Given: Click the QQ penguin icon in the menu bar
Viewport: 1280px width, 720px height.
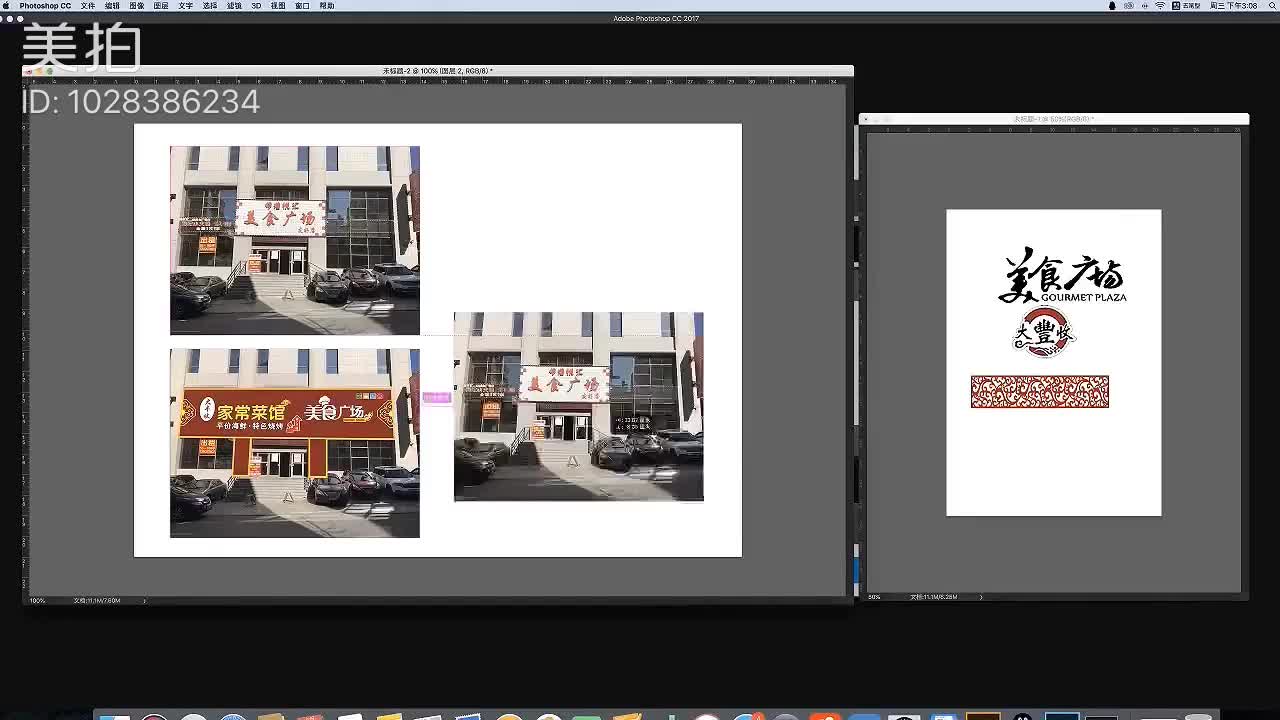Looking at the screenshot, I should pyautogui.click(x=1113, y=6).
